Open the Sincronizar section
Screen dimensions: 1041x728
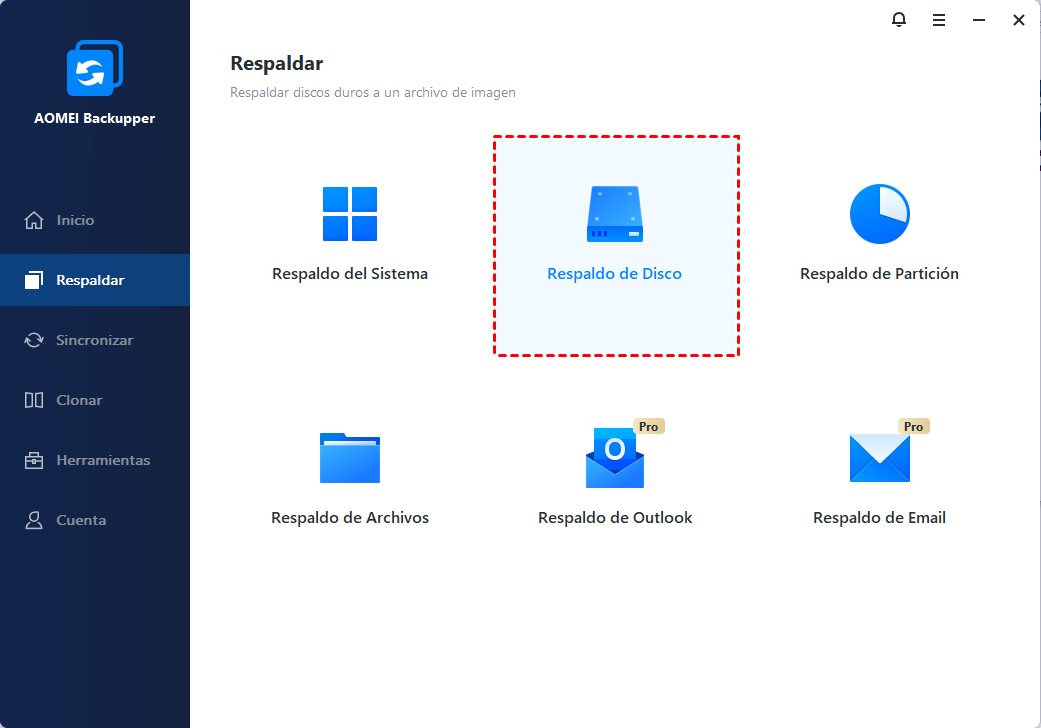tap(95, 340)
